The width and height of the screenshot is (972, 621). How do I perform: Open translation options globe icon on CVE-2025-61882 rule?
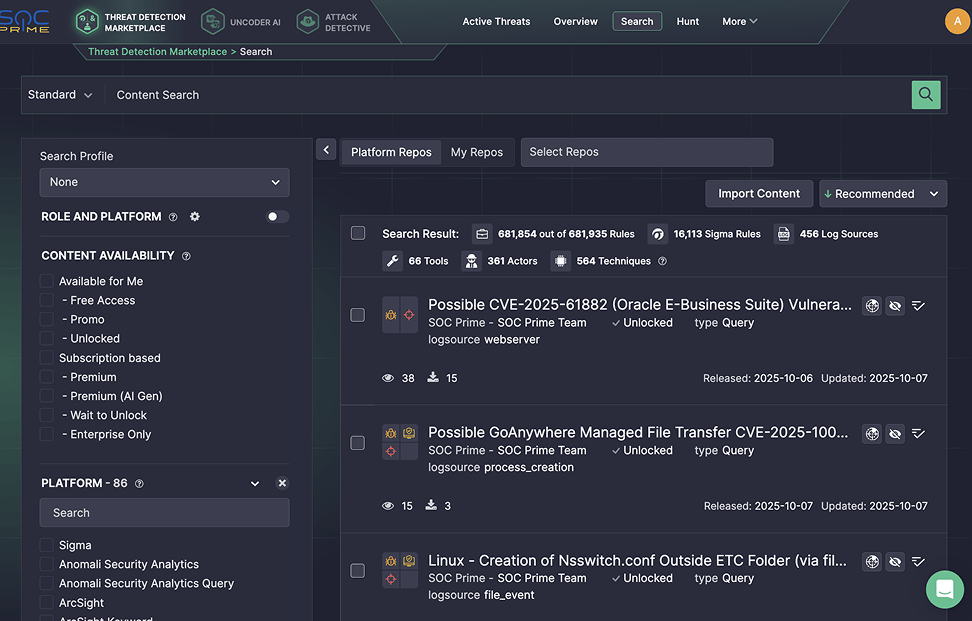[x=871, y=306]
